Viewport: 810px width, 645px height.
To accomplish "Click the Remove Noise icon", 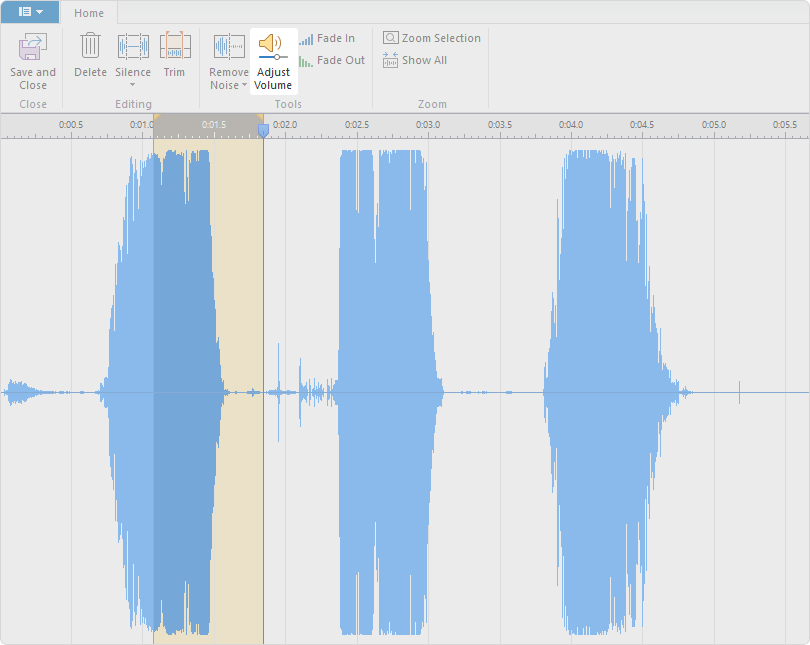I will 229,46.
